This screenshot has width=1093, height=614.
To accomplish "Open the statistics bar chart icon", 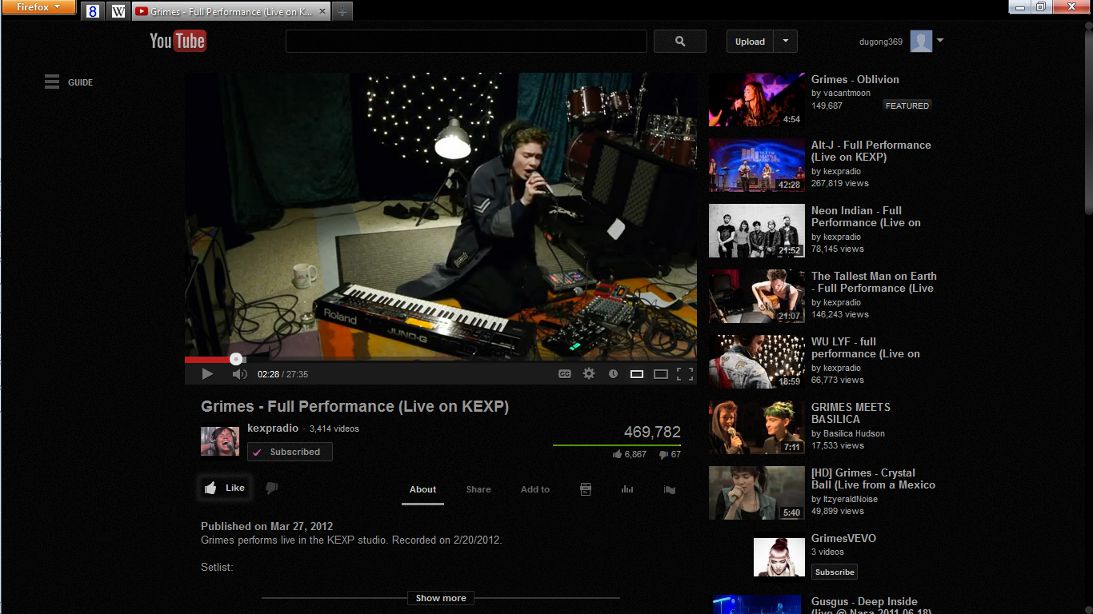I will [627, 489].
